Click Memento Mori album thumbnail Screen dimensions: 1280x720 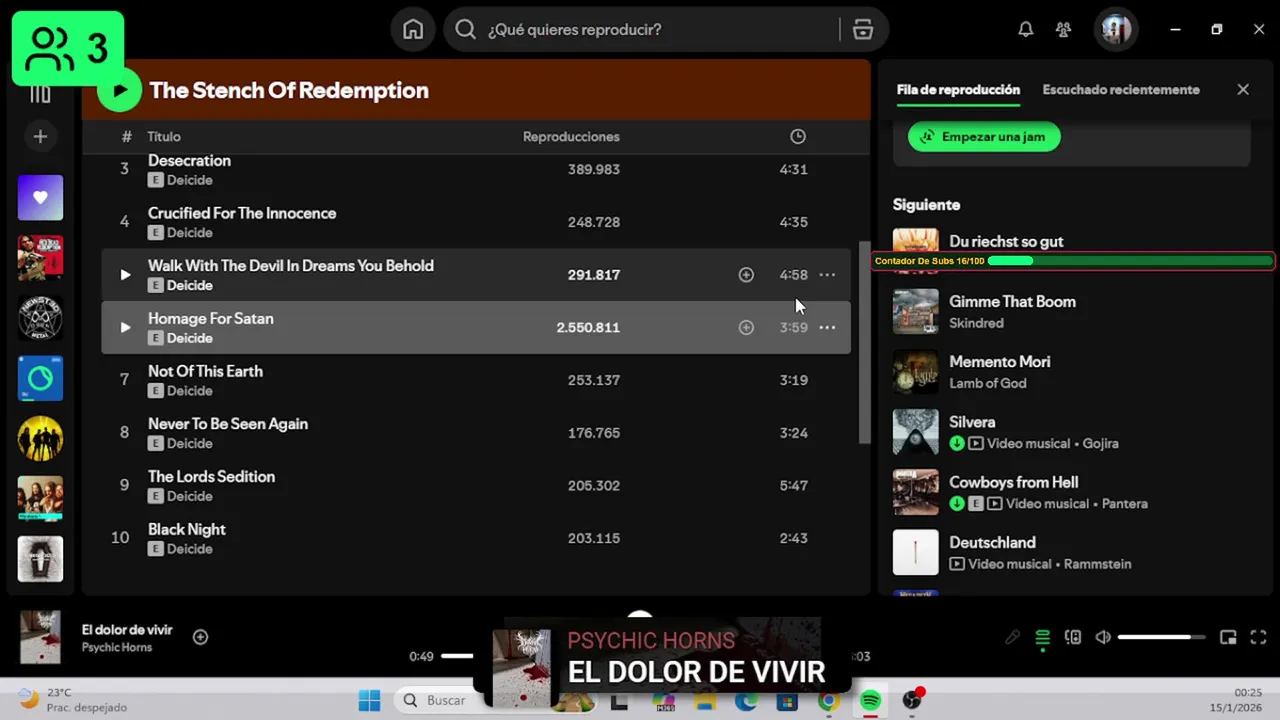click(x=915, y=372)
